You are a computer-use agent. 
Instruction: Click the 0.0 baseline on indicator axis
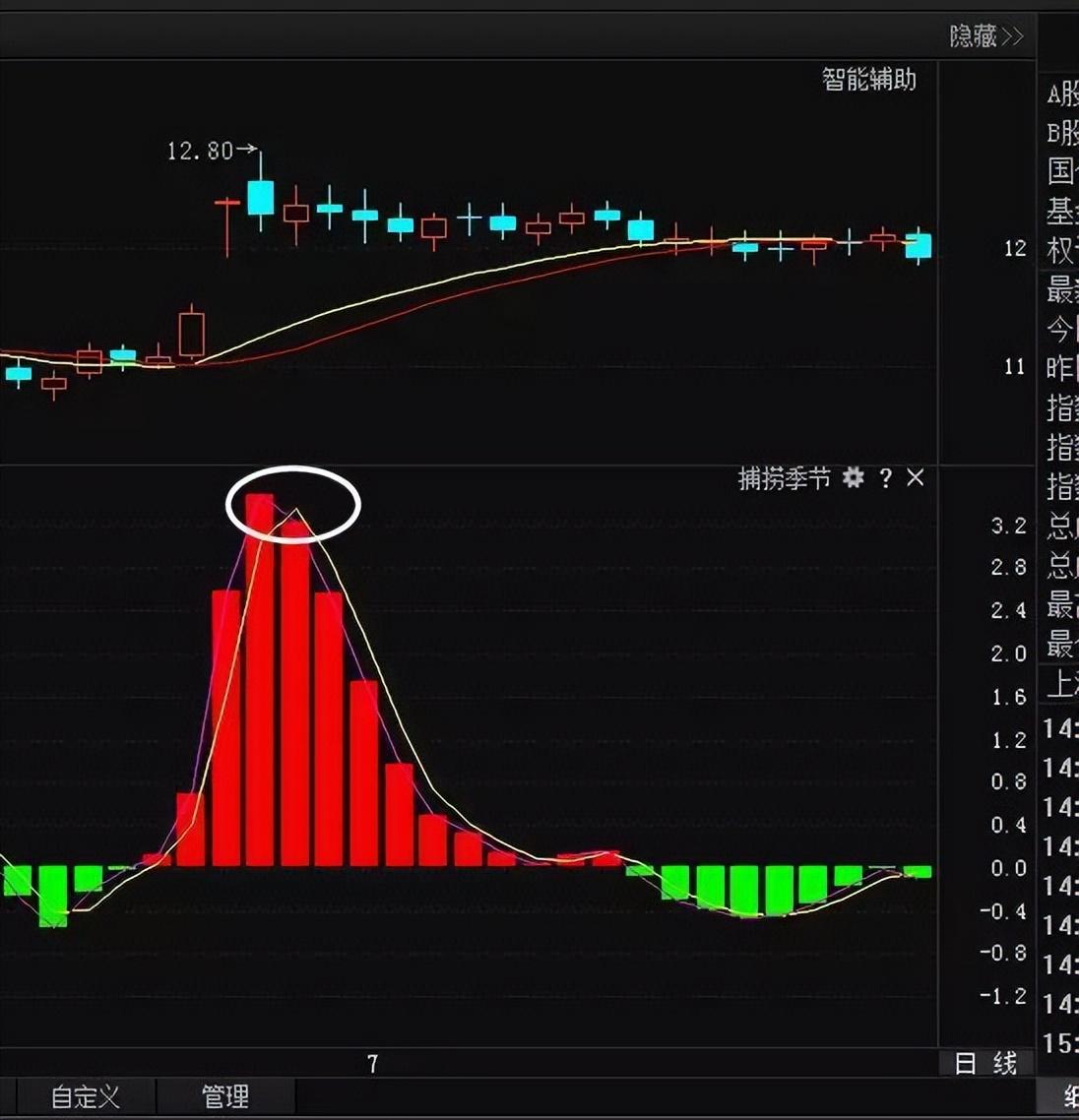click(x=1008, y=868)
